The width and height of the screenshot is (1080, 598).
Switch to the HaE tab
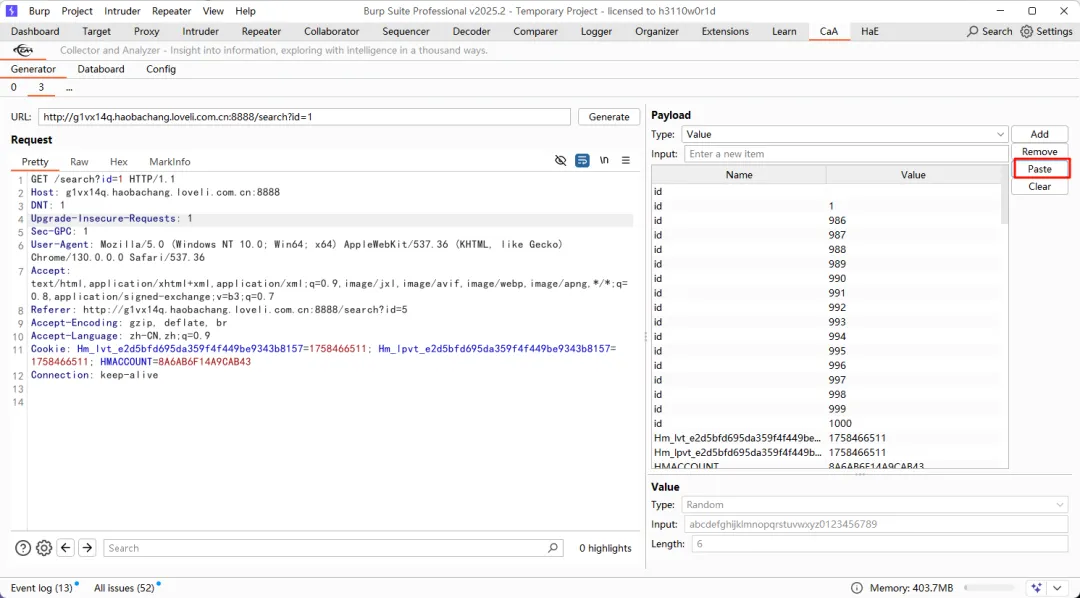click(869, 32)
